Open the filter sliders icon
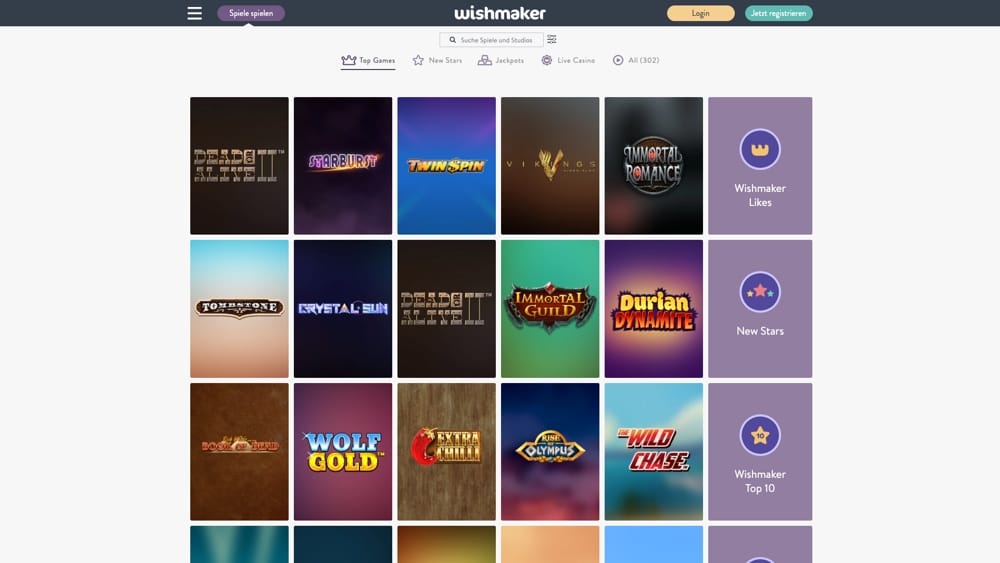Screen dimensions: 1000x563 coord(552,40)
